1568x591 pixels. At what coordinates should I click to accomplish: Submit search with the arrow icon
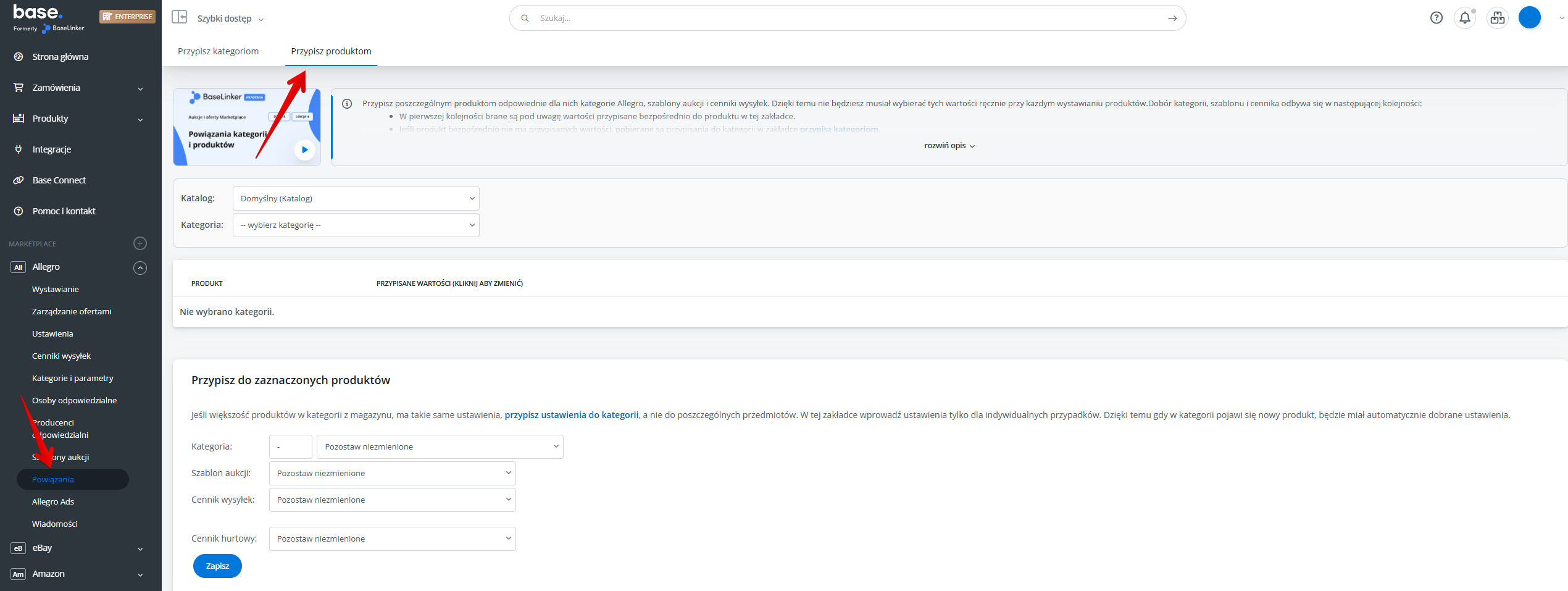coord(1172,19)
